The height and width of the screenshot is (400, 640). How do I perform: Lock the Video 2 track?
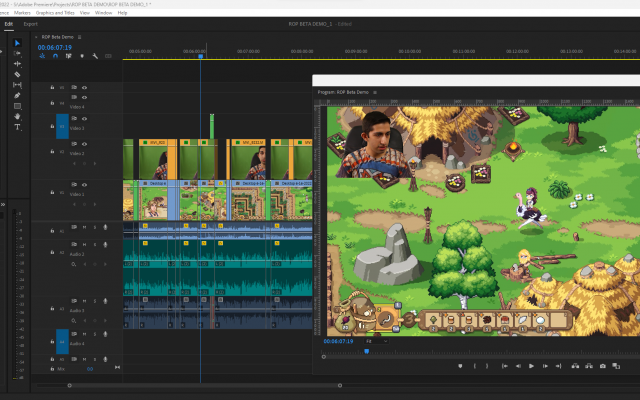tap(52, 151)
